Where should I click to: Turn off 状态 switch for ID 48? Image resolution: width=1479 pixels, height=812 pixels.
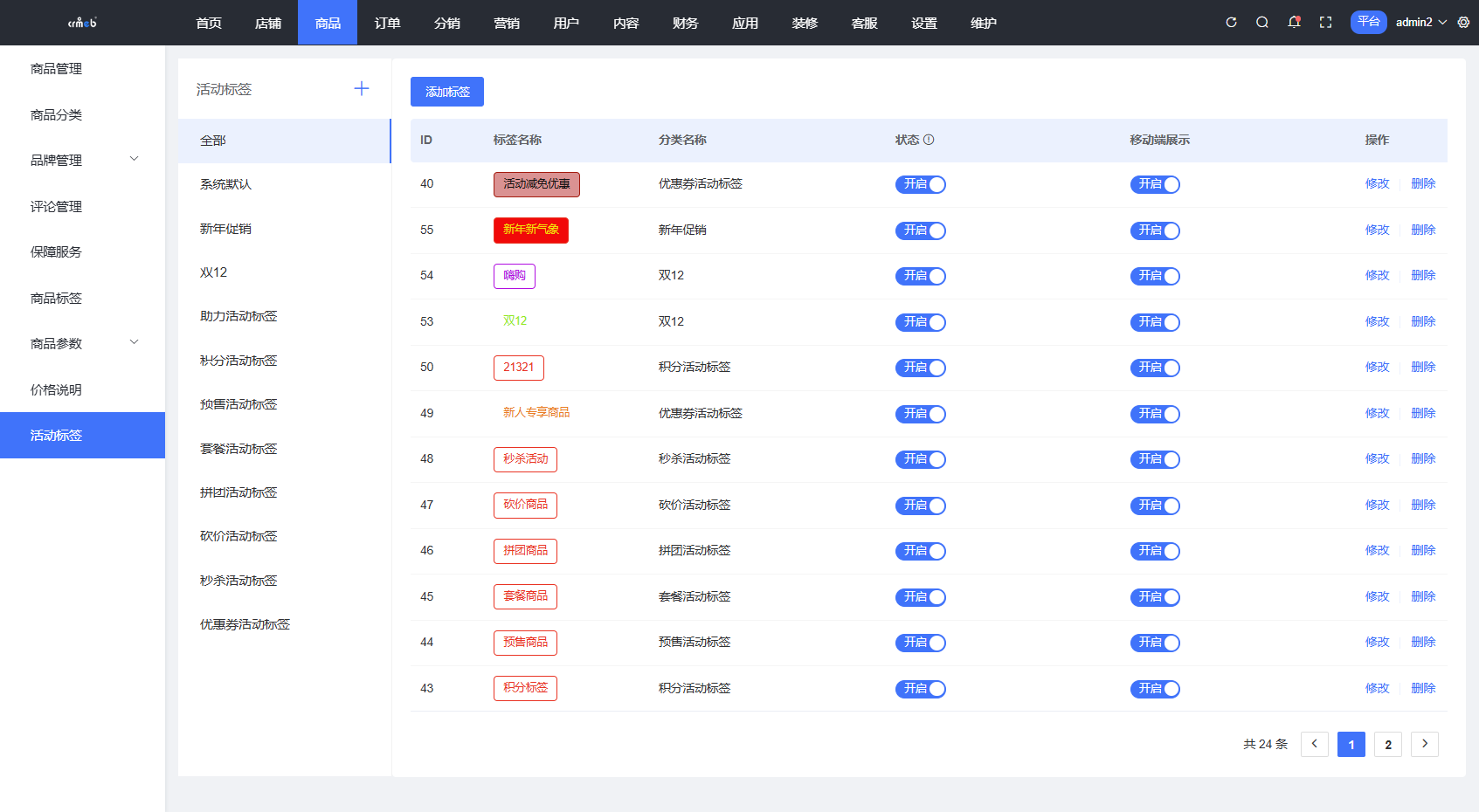920,459
